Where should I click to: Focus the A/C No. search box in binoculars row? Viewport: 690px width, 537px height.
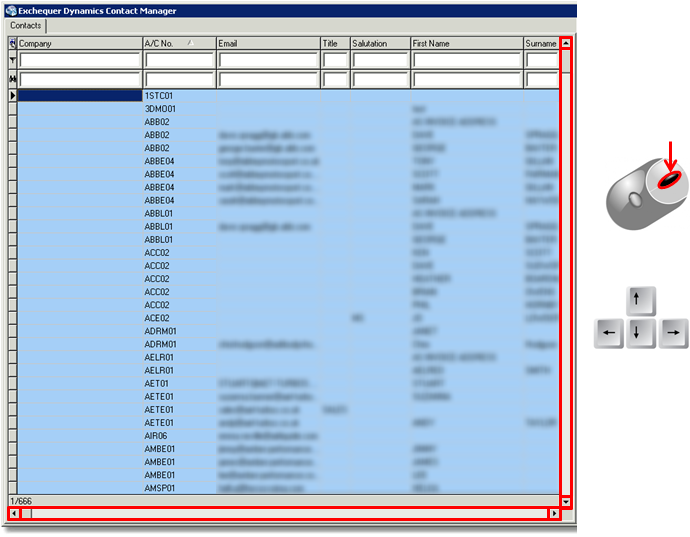point(180,80)
